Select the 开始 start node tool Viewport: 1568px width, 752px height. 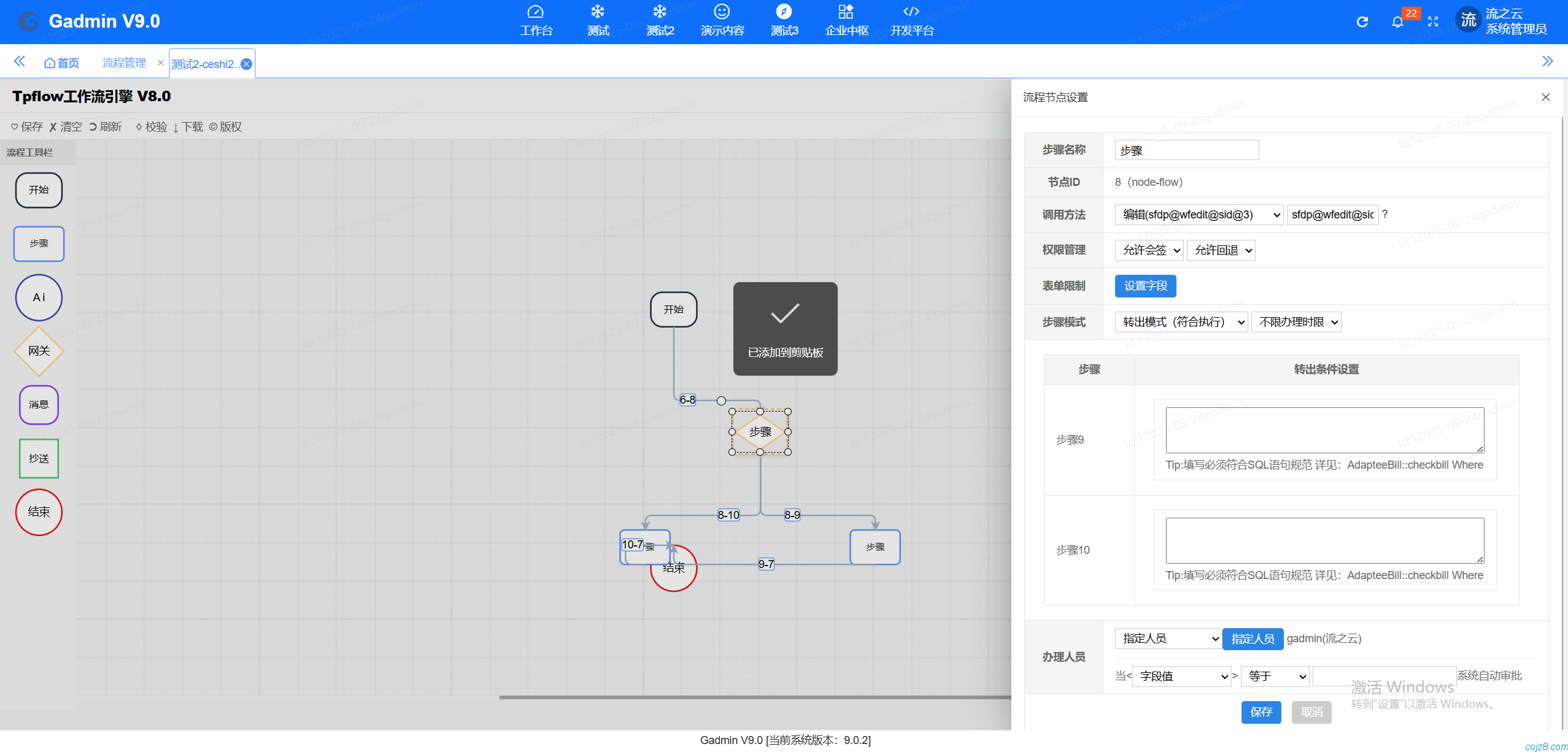(x=39, y=190)
